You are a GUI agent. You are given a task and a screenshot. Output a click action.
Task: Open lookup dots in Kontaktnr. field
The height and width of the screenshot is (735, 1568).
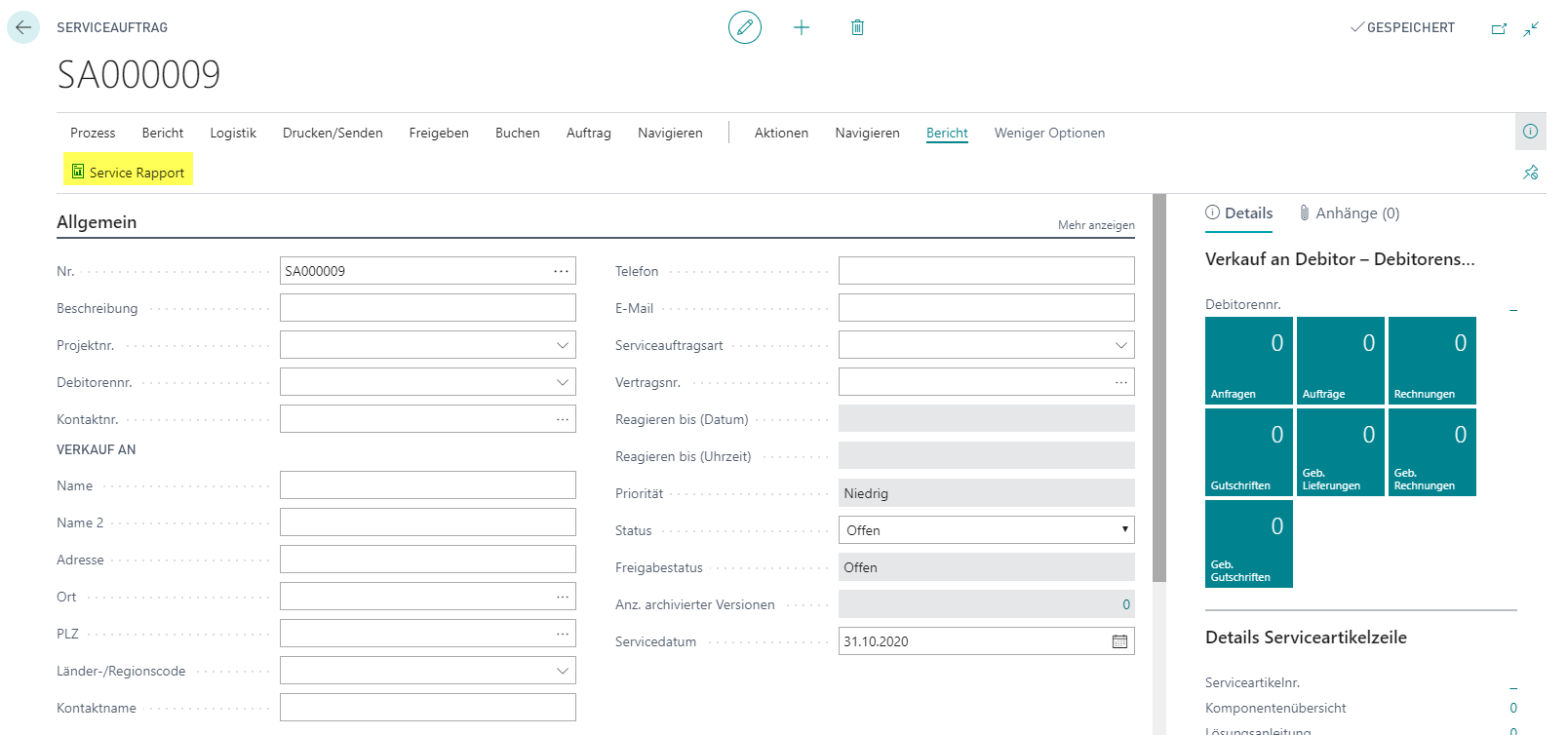(563, 419)
